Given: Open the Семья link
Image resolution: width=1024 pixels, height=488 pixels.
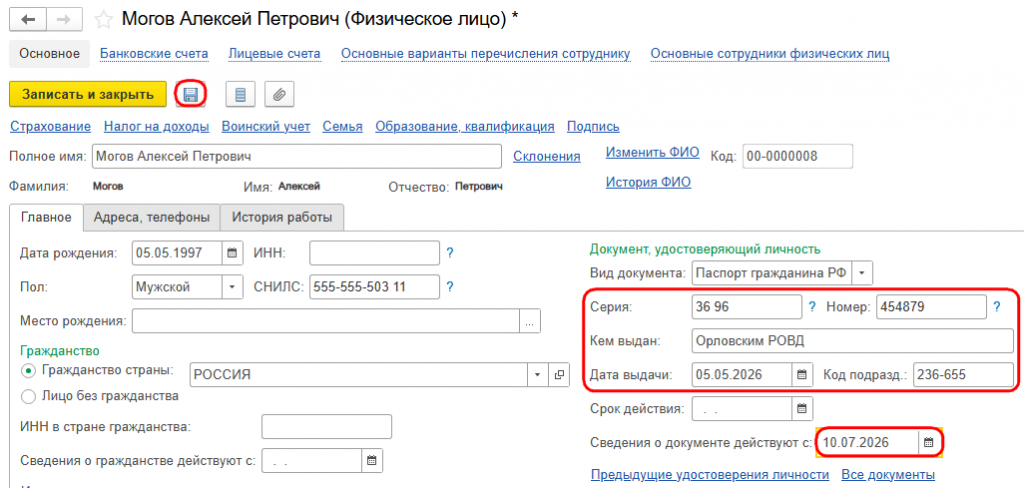Looking at the screenshot, I should [x=342, y=127].
